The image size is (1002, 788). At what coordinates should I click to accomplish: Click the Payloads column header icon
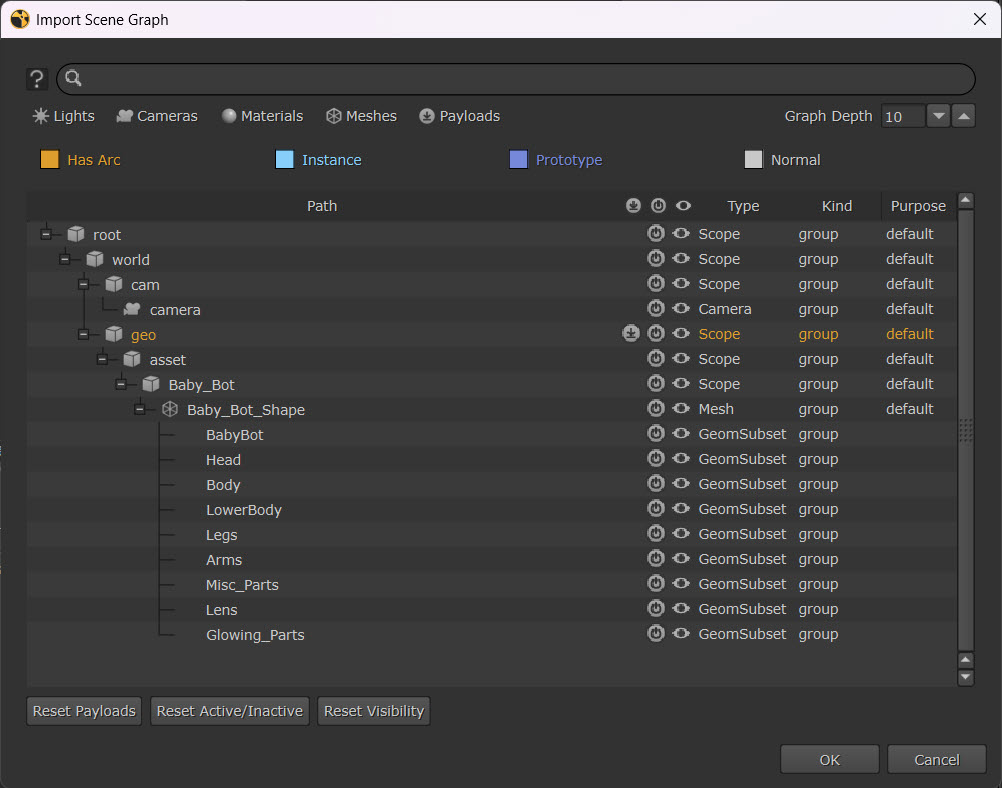tap(633, 206)
